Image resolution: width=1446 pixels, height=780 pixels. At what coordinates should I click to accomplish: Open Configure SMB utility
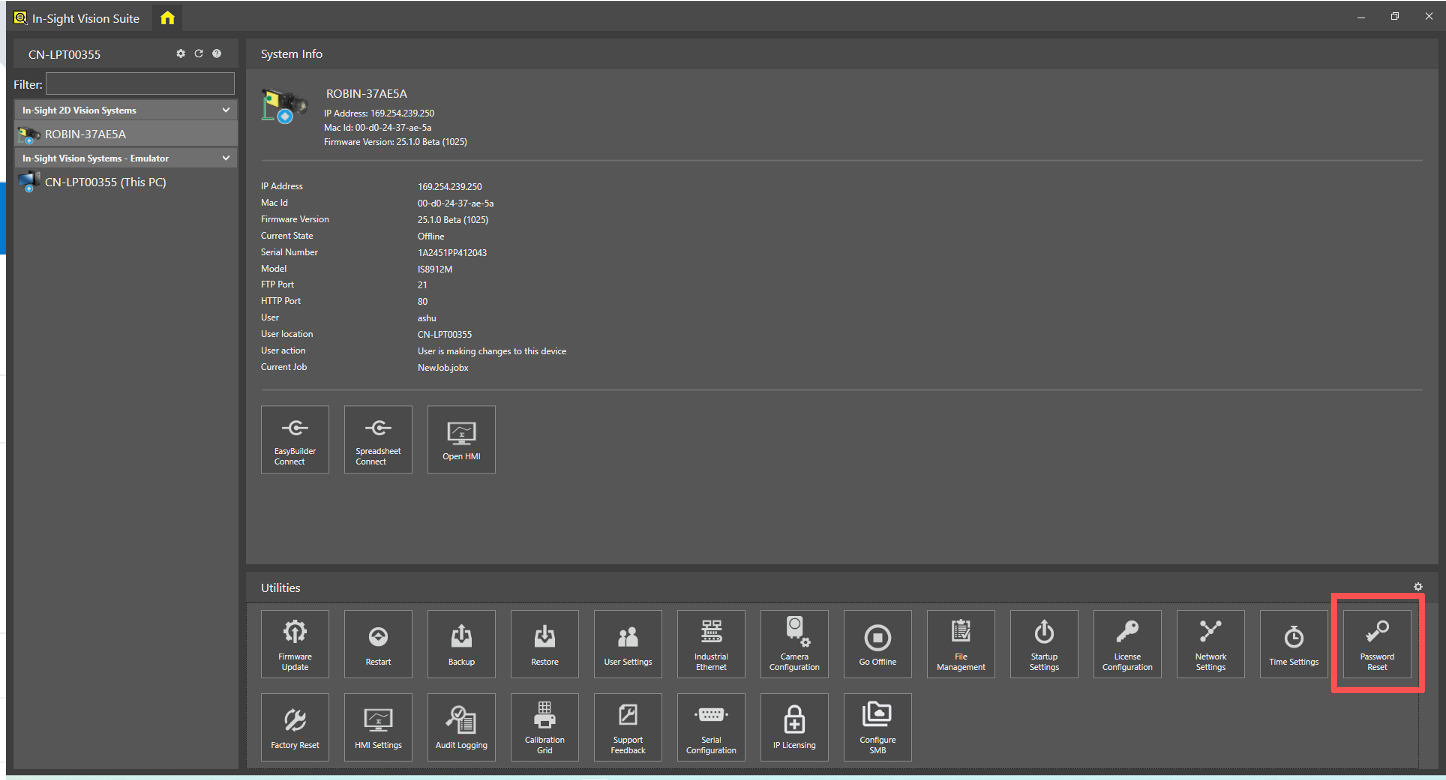(878, 727)
